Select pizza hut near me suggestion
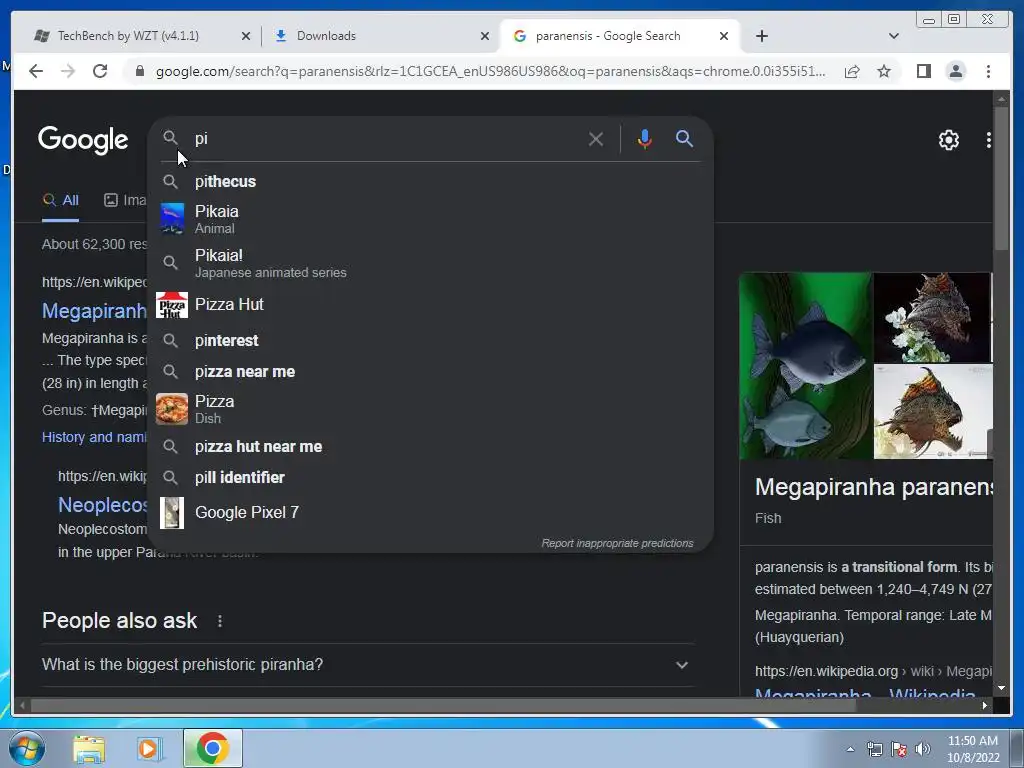 pos(430,447)
